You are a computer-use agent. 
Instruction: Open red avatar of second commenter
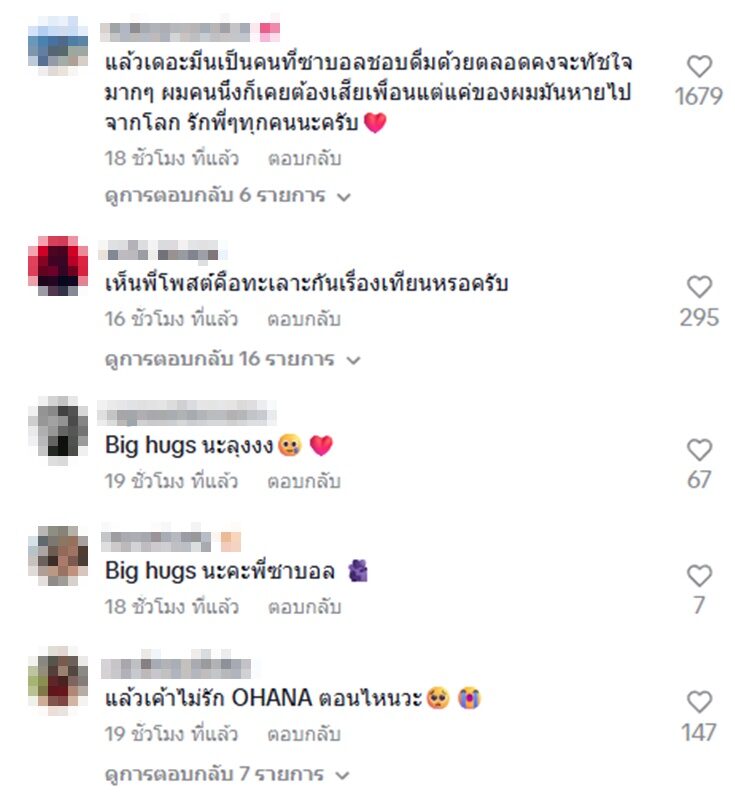pyautogui.click(x=58, y=266)
